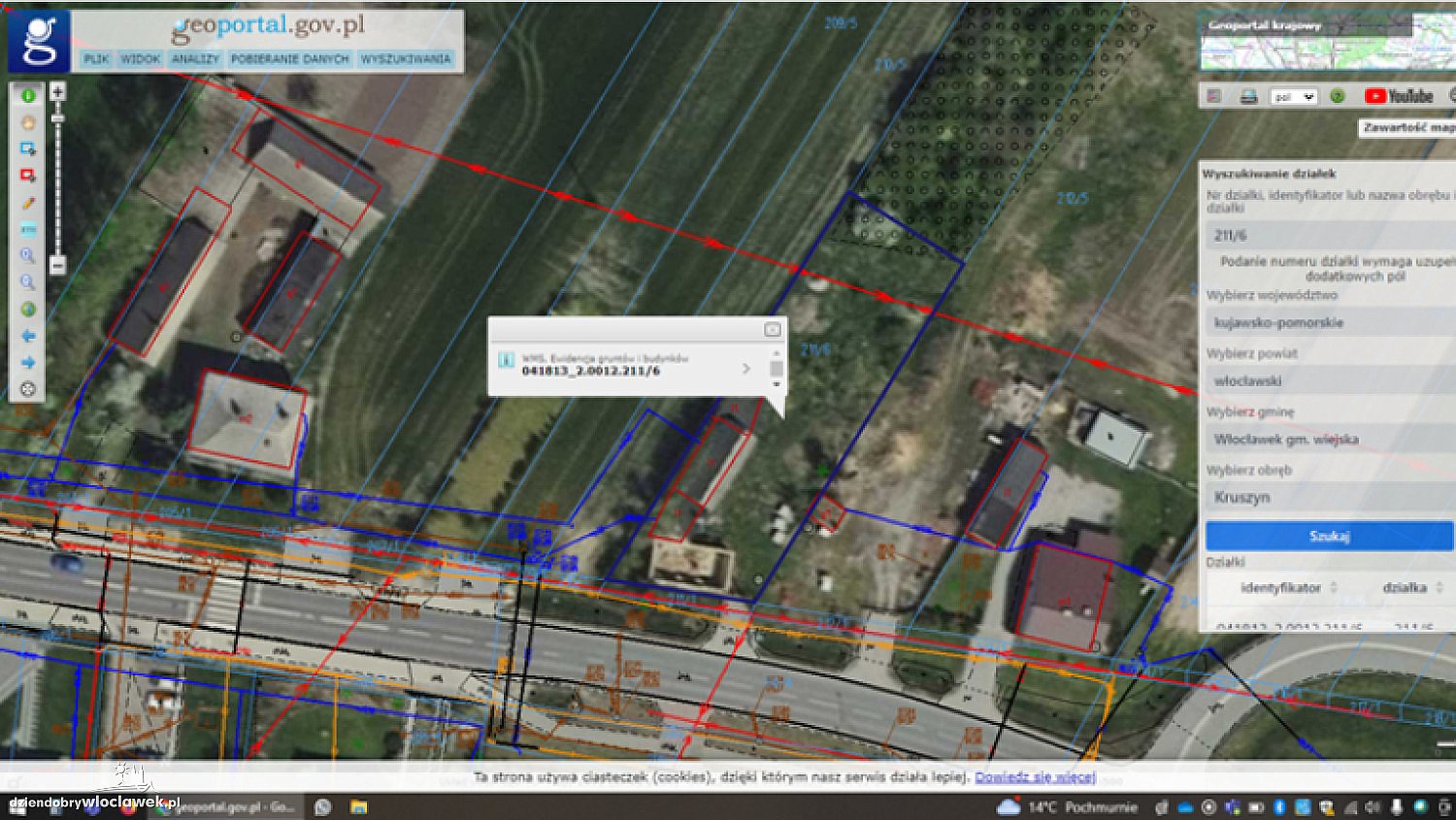The width and height of the screenshot is (1456, 820).
Task: Go to next map view arrow
Action: (28, 362)
